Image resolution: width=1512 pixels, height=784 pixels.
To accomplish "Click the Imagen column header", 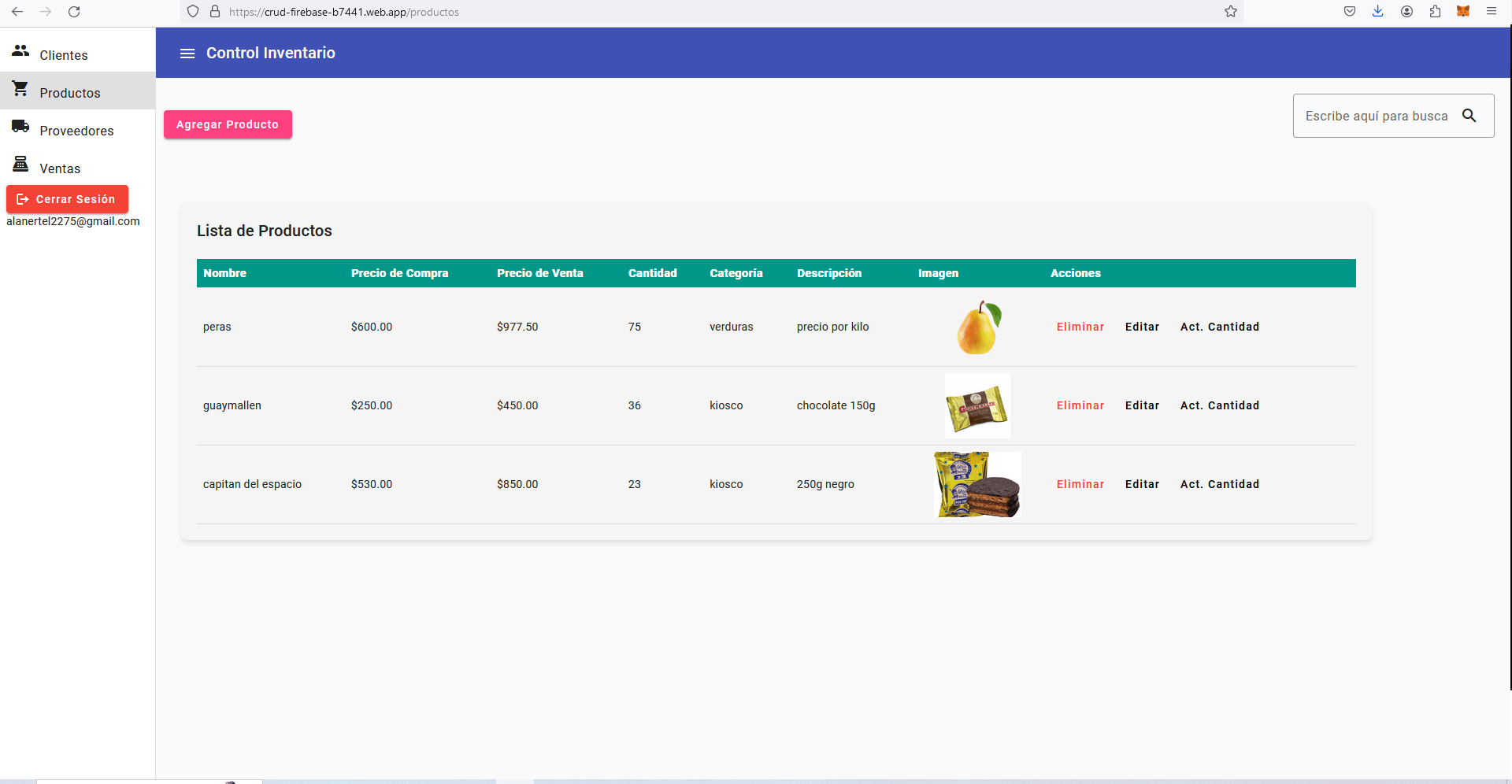I will click(x=938, y=273).
